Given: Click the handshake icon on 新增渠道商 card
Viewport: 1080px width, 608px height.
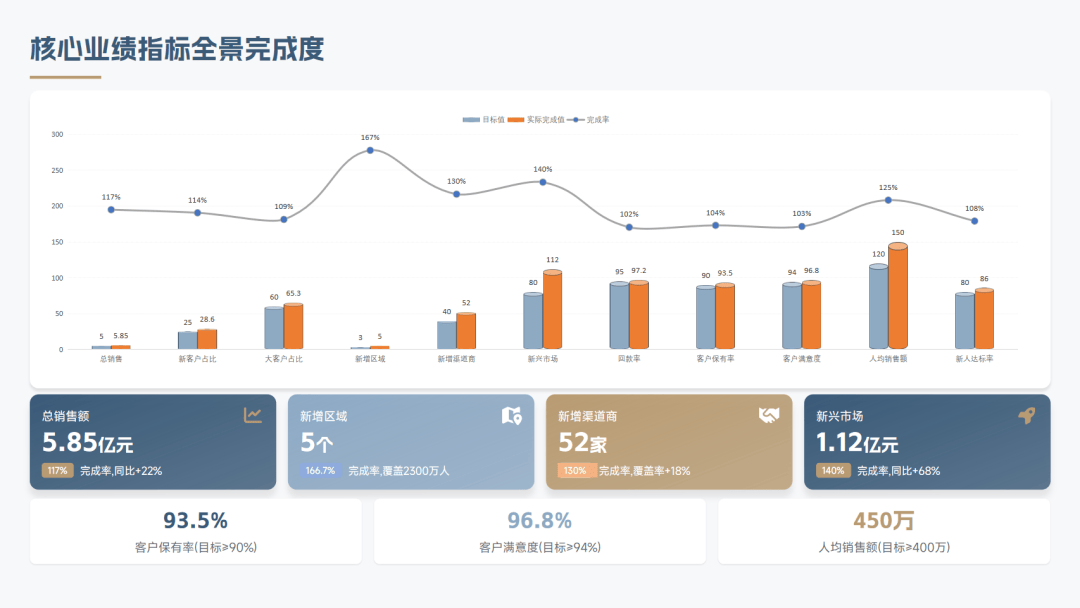Looking at the screenshot, I should pos(769,415).
